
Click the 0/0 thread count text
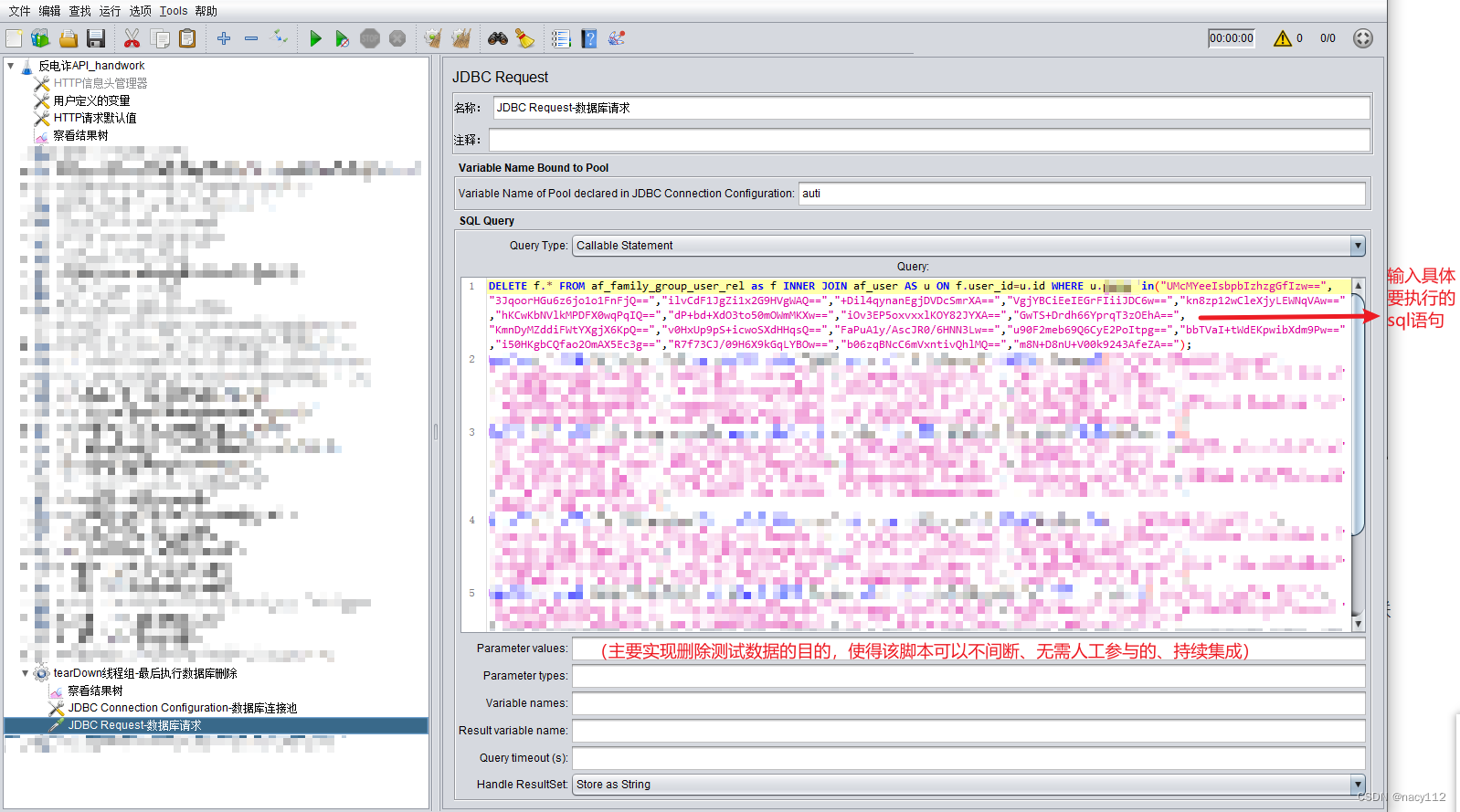coord(1328,38)
